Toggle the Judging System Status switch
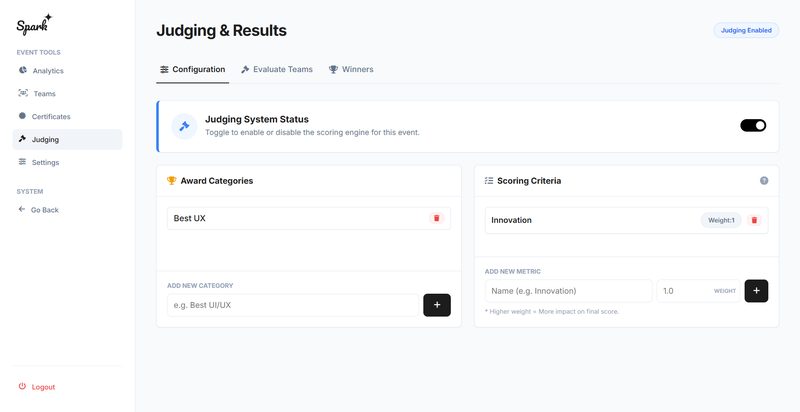 (x=753, y=126)
